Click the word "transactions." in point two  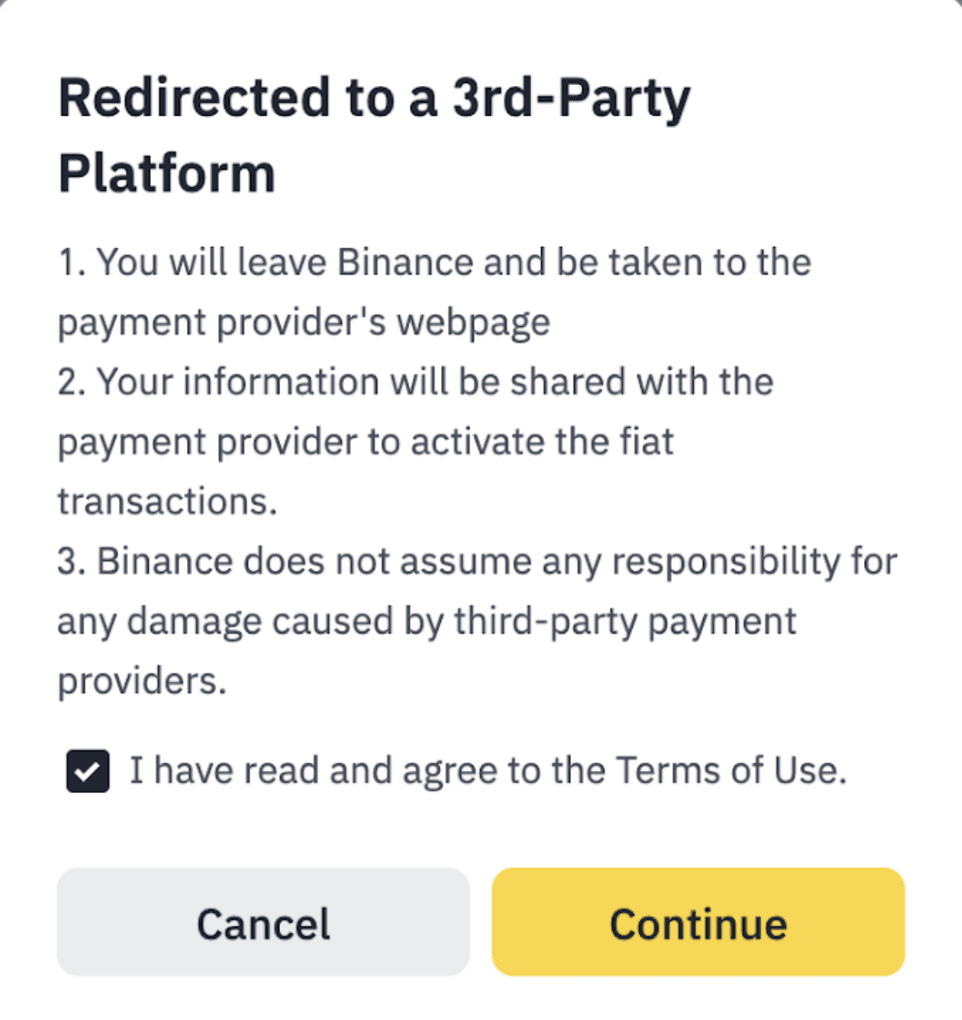tap(166, 501)
